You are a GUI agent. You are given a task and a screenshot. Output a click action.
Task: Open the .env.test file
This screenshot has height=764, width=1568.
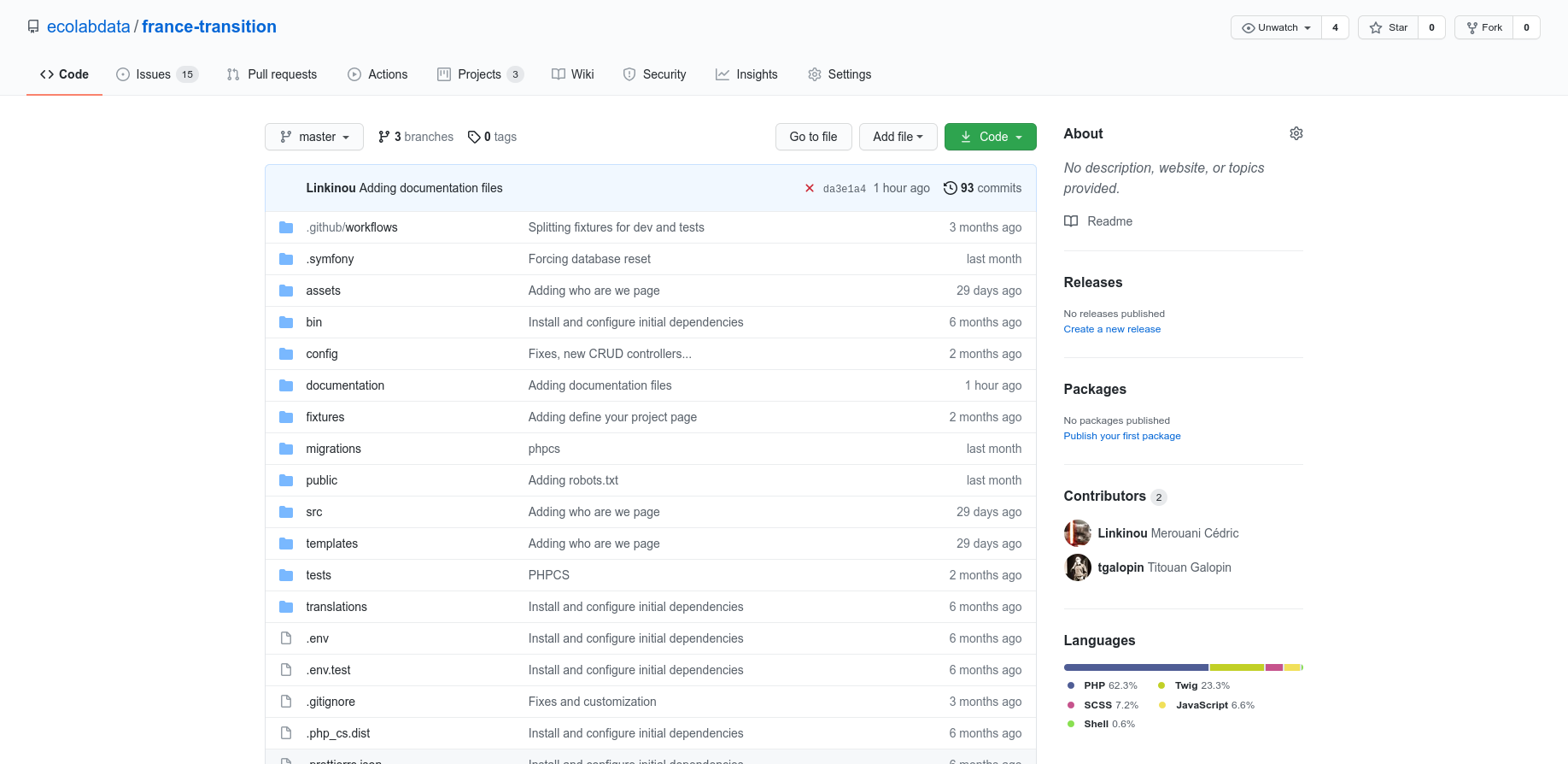tap(329, 670)
